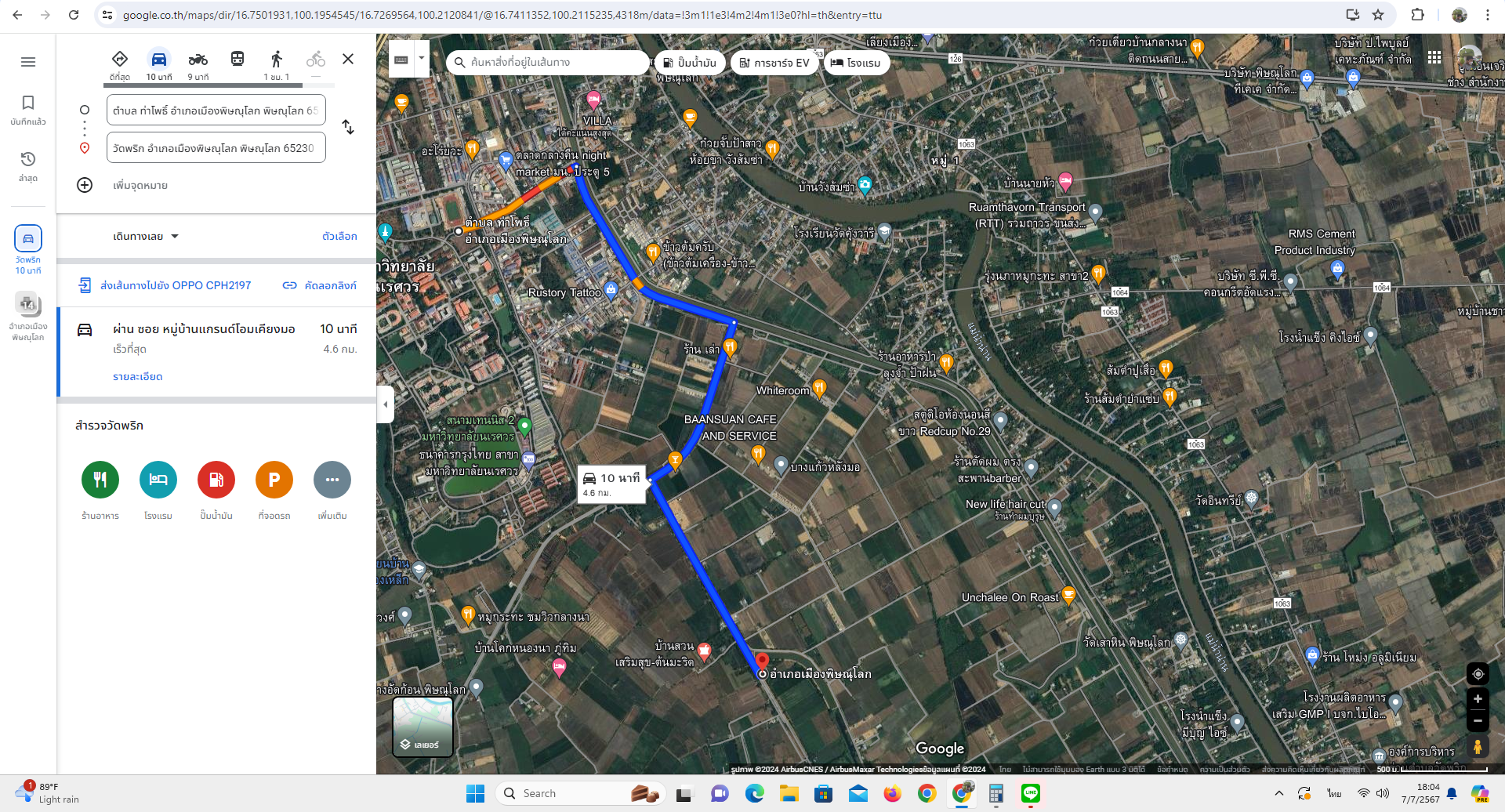Toggle the EV charging filter chip
Screen dimensions: 1505x812
tap(774, 63)
